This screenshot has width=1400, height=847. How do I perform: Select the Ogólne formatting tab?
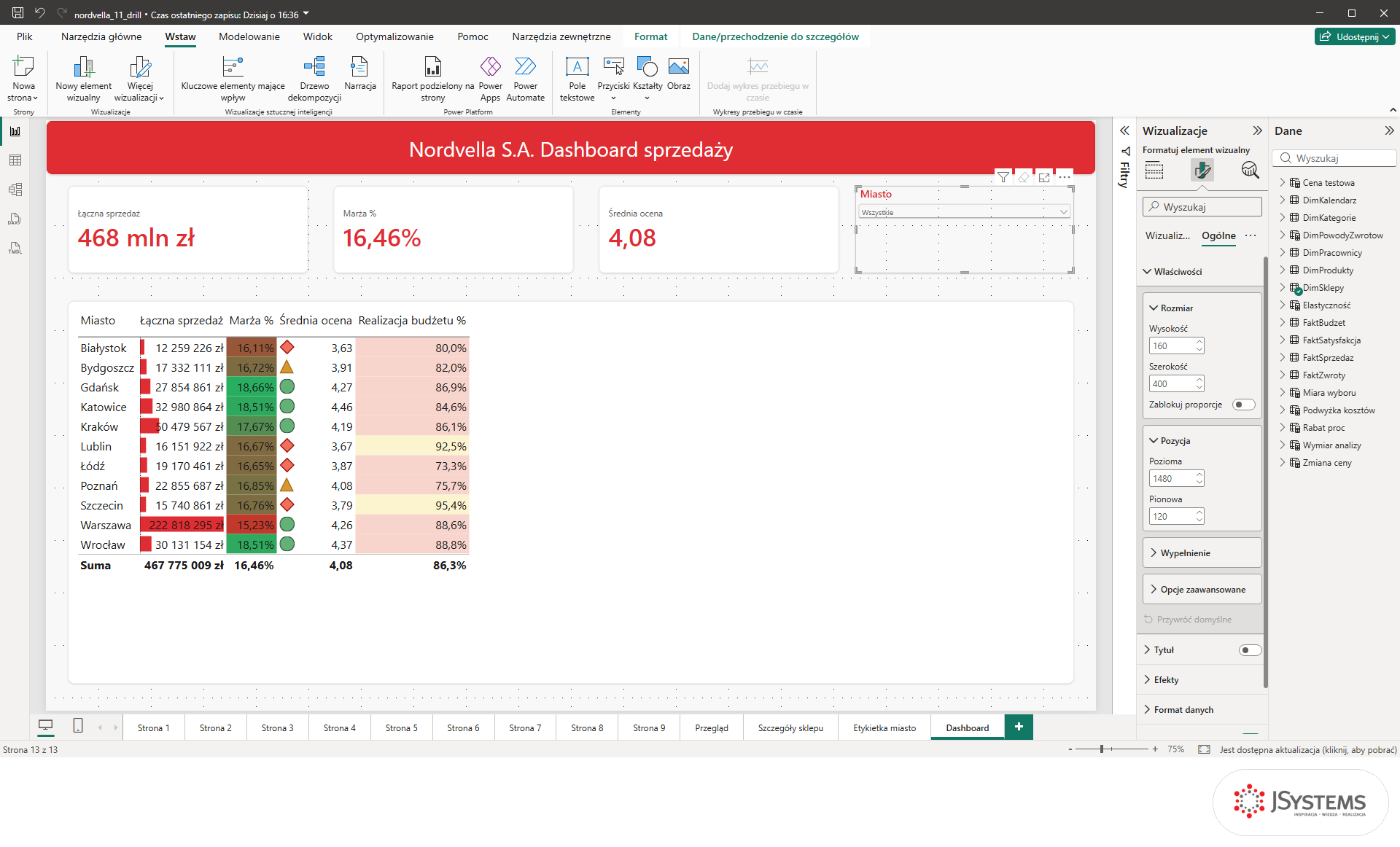click(1218, 236)
